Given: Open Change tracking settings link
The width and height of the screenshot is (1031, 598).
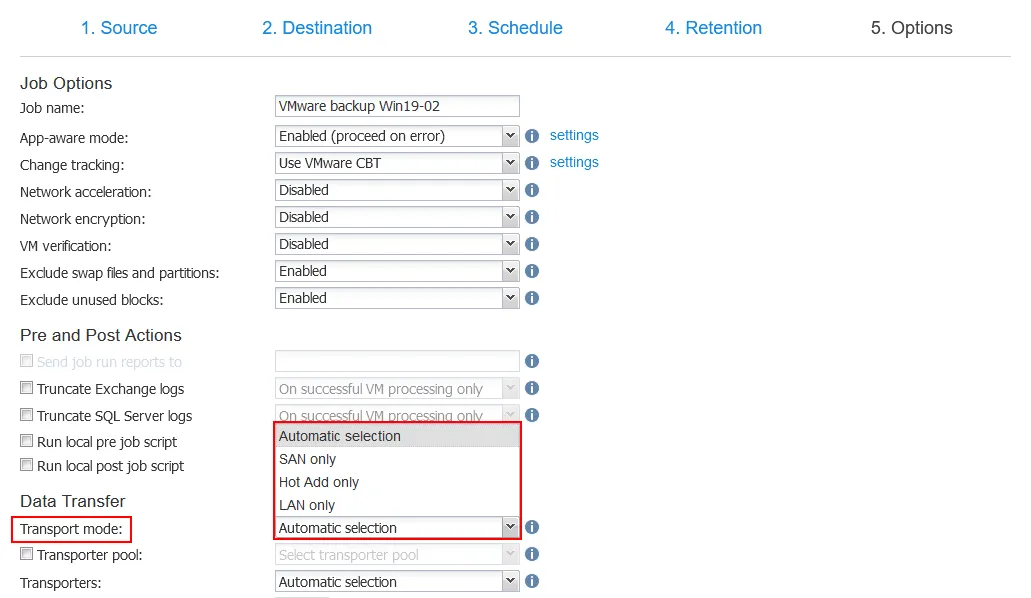Looking at the screenshot, I should tap(574, 162).
